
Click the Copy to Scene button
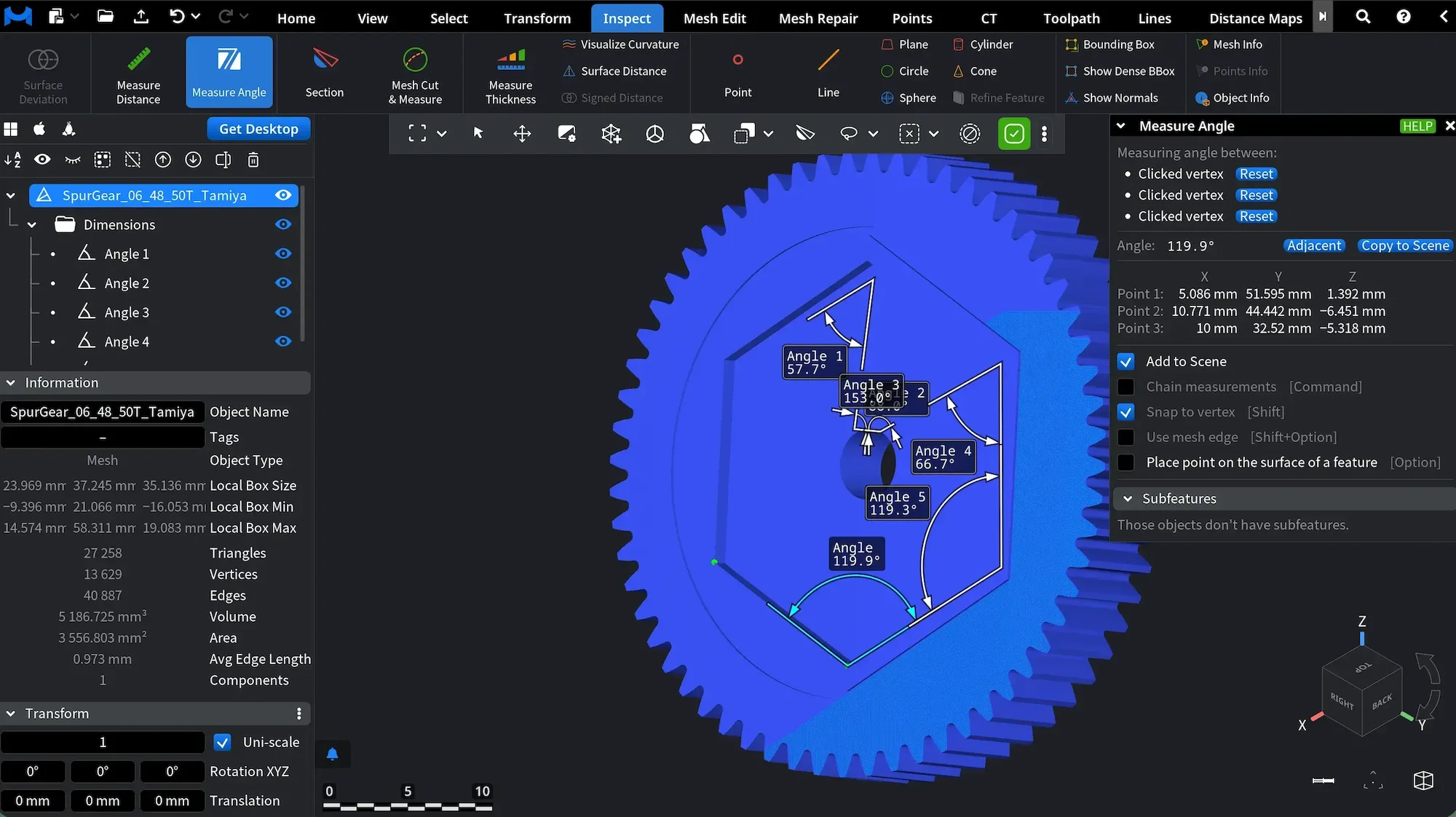pyautogui.click(x=1404, y=245)
